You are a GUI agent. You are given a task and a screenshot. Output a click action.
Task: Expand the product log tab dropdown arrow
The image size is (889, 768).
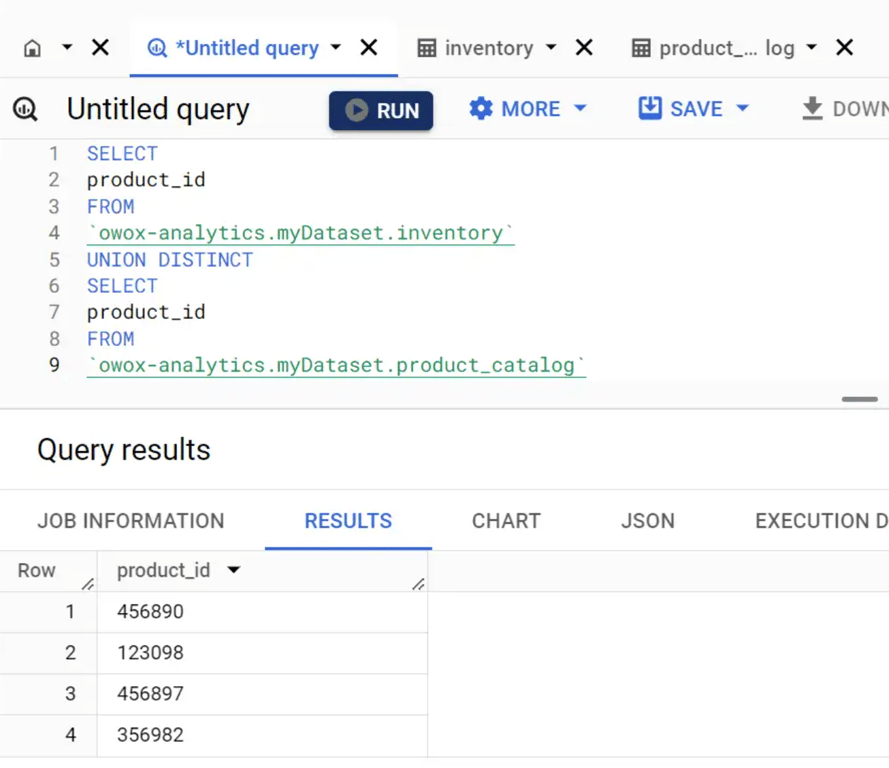click(811, 47)
